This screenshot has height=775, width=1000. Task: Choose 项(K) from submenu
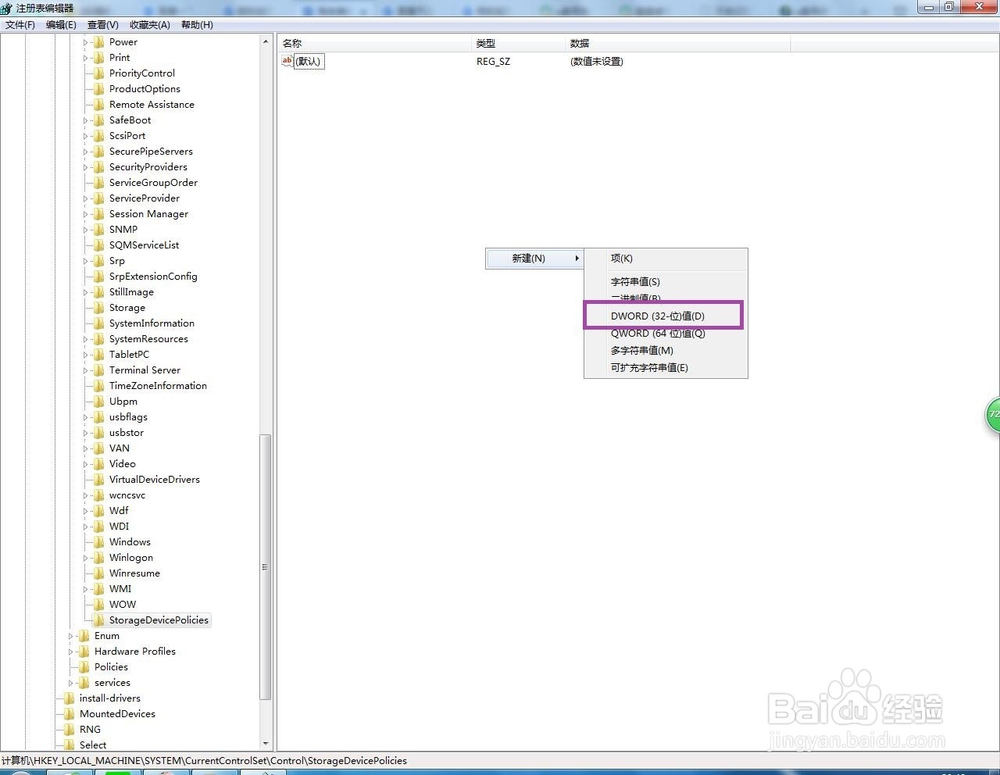click(x=622, y=258)
